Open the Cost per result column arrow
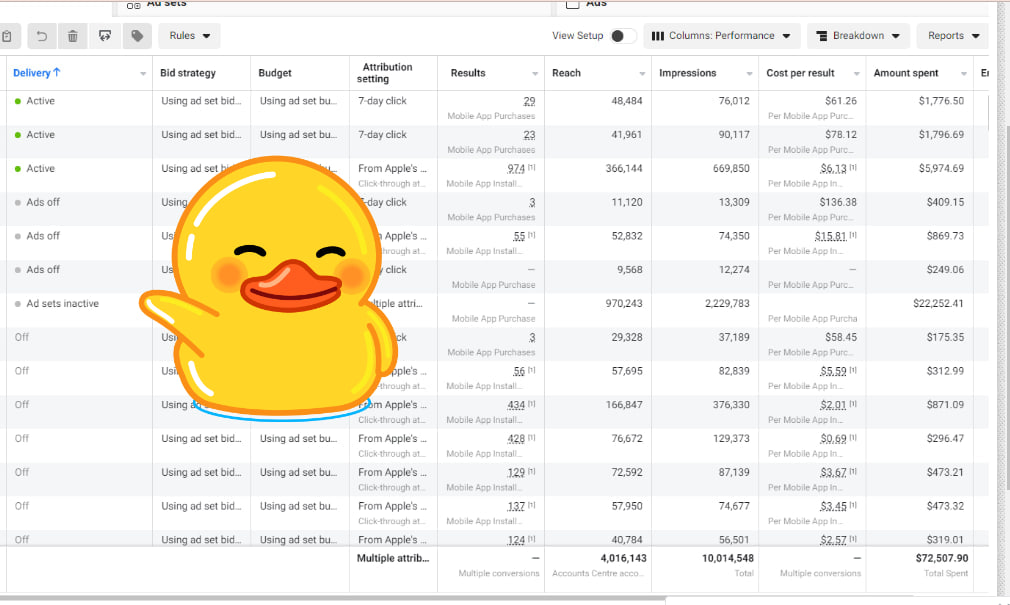 click(x=857, y=74)
